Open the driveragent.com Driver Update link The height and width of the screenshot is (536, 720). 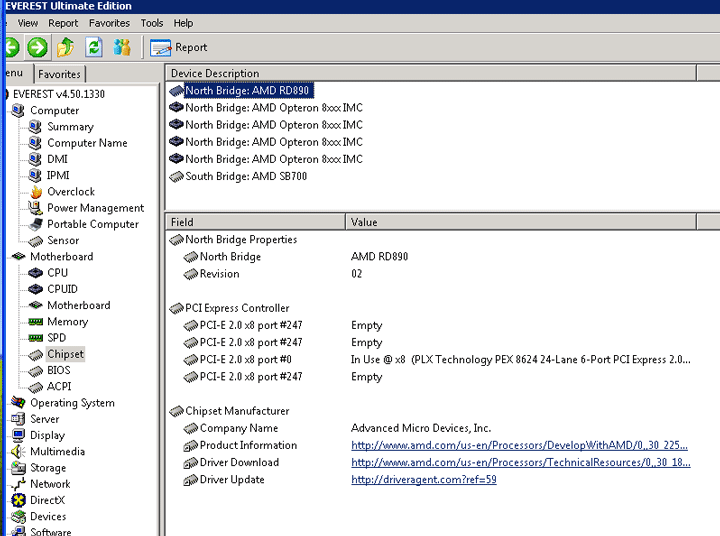pos(424,480)
